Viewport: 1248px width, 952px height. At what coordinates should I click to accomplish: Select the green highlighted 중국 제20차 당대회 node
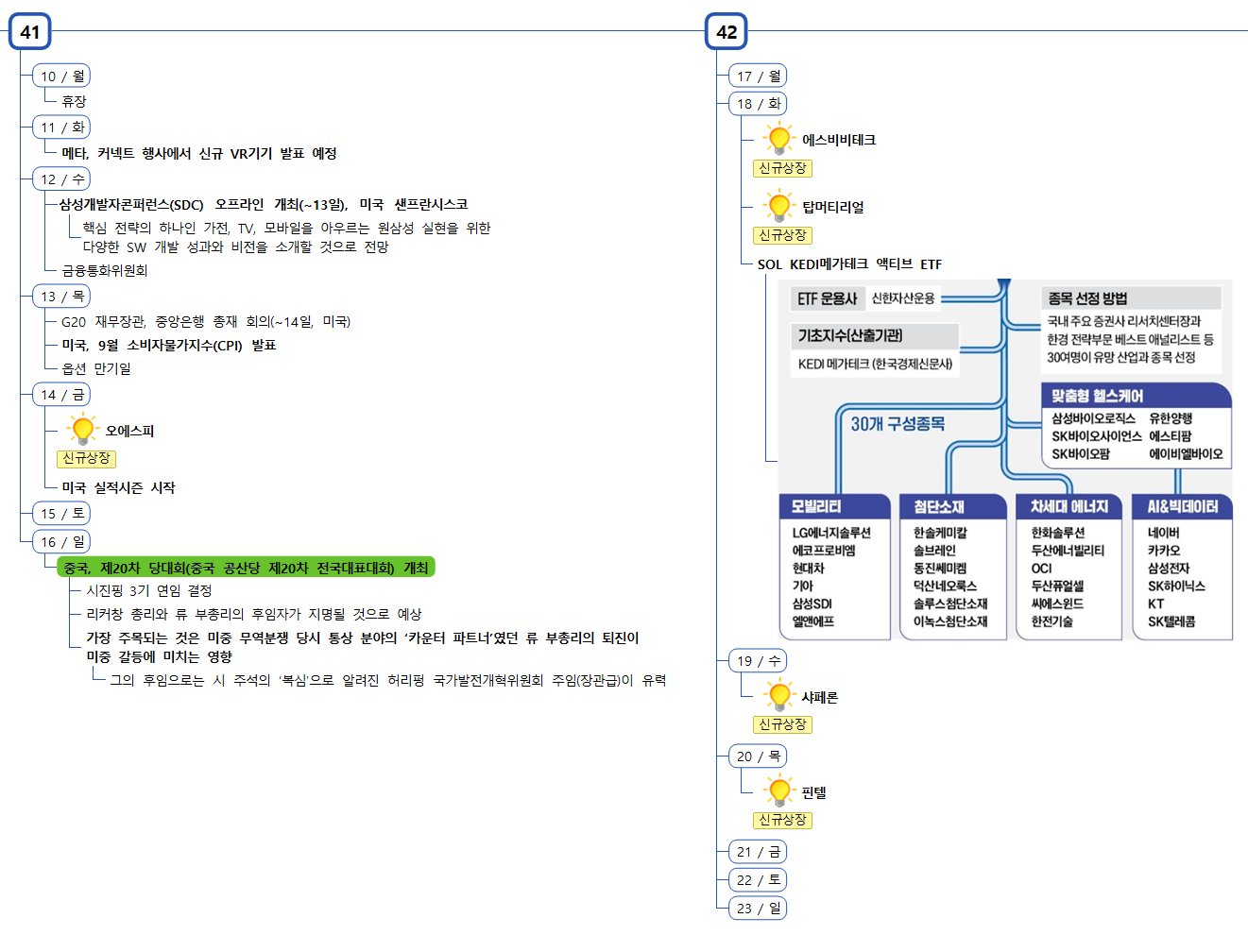click(x=246, y=567)
